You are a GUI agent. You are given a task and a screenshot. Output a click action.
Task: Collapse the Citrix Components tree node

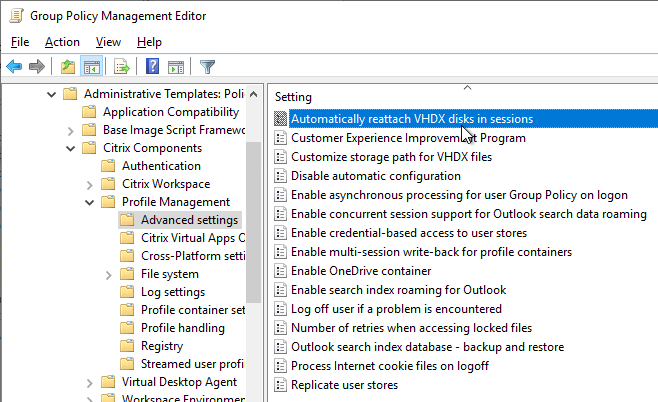click(x=70, y=149)
